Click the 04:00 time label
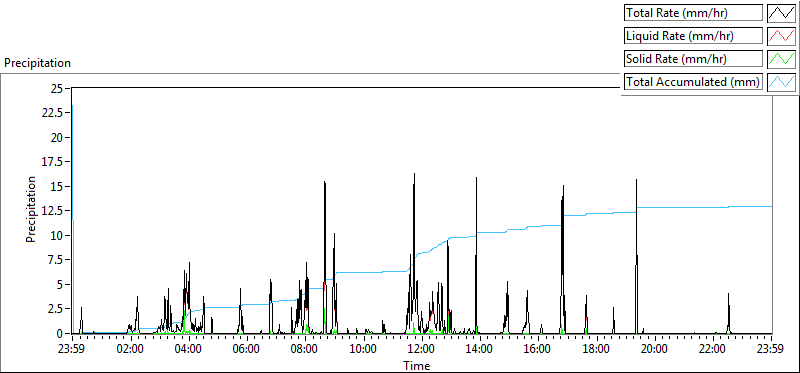The width and height of the screenshot is (800, 373). click(x=188, y=350)
